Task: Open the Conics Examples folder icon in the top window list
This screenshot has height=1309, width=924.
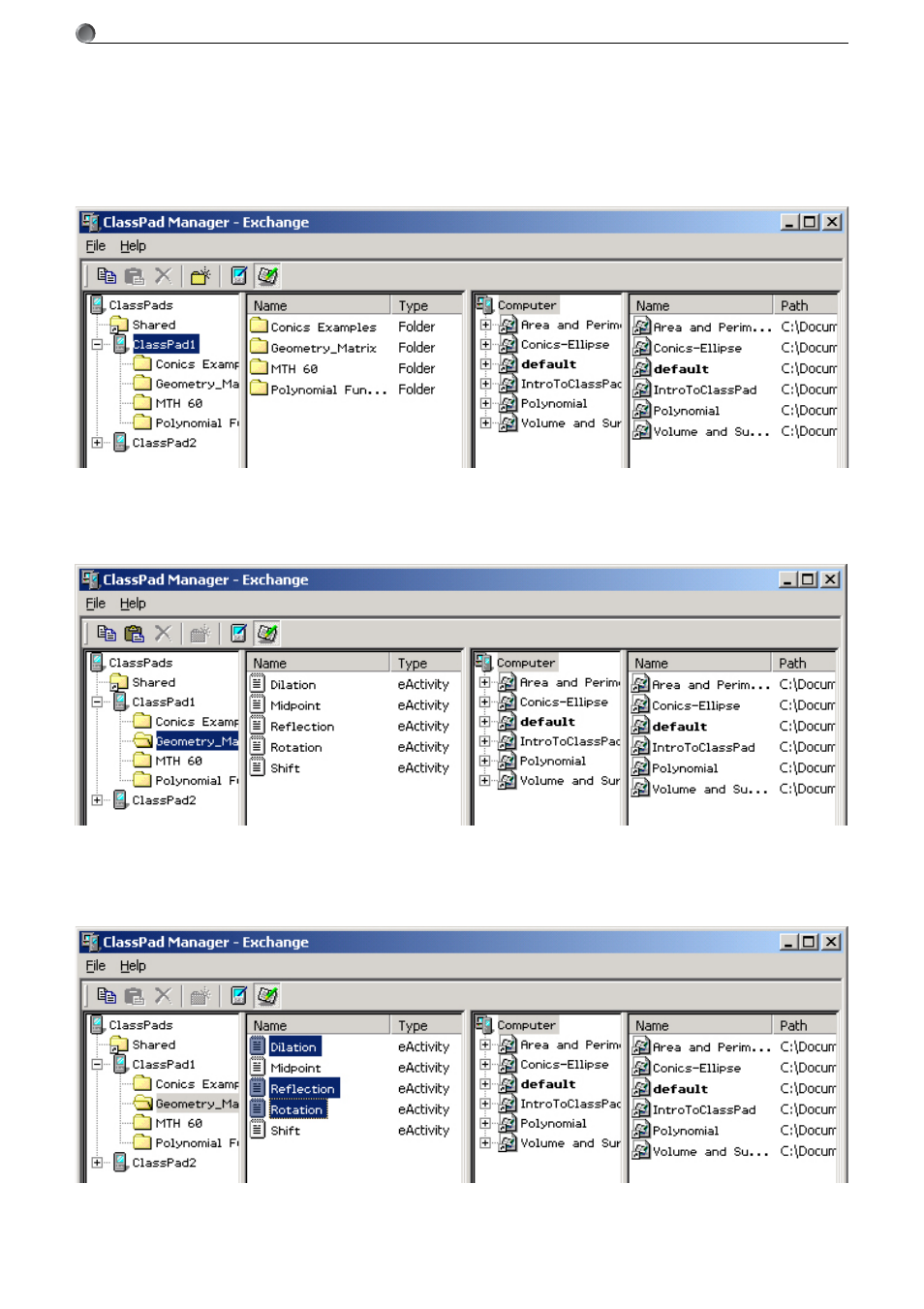Action: (x=259, y=327)
